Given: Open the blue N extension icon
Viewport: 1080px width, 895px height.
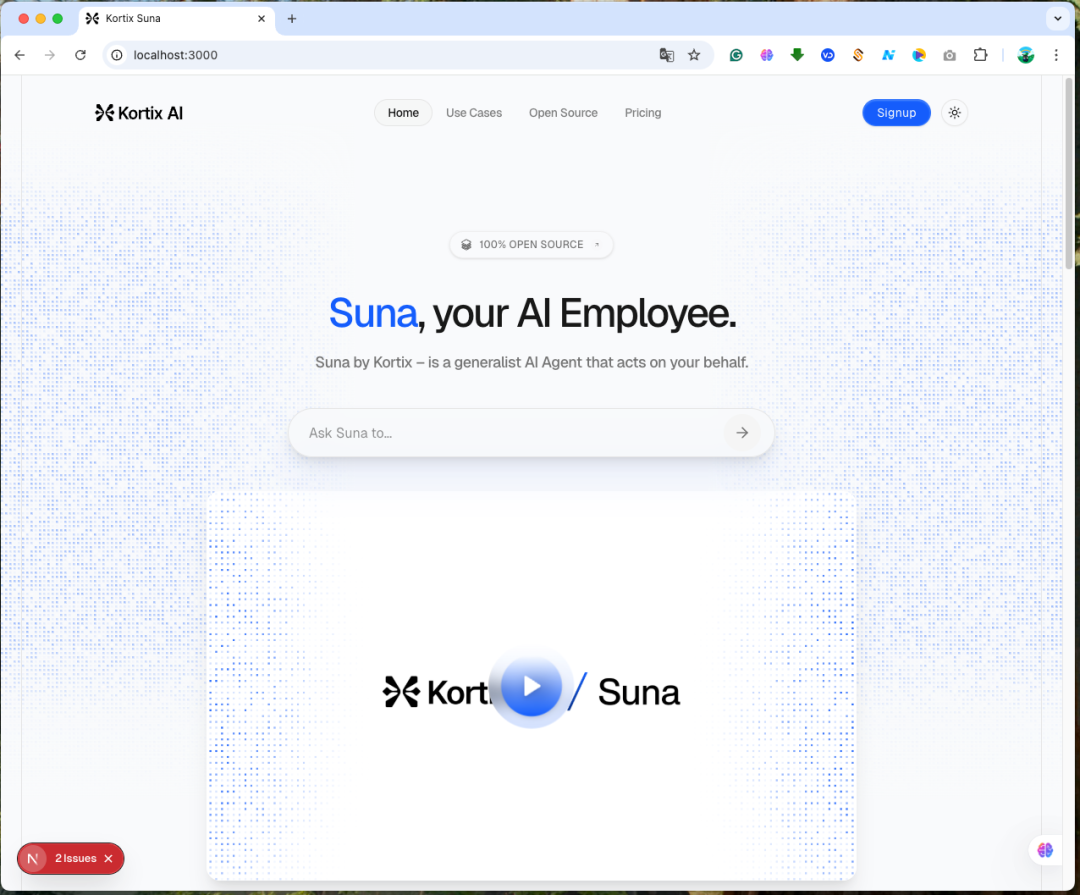Looking at the screenshot, I should point(888,55).
